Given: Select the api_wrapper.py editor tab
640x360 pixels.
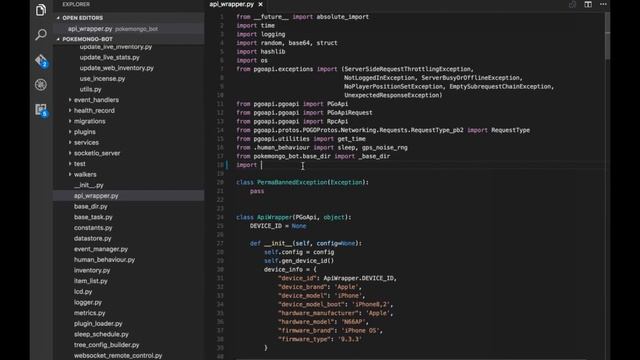Looking at the screenshot, I should click(x=231, y=4).
